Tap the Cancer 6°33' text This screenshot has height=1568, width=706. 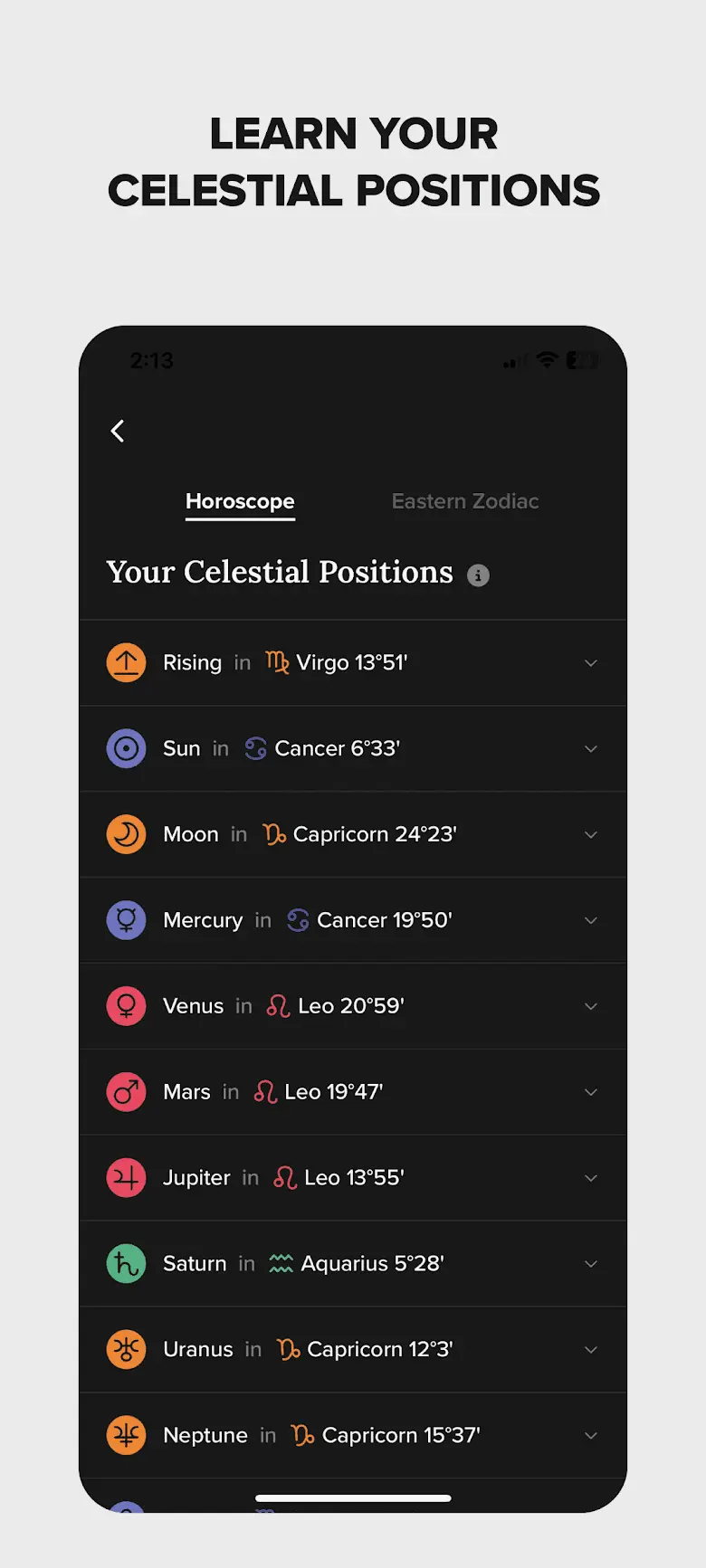337,748
